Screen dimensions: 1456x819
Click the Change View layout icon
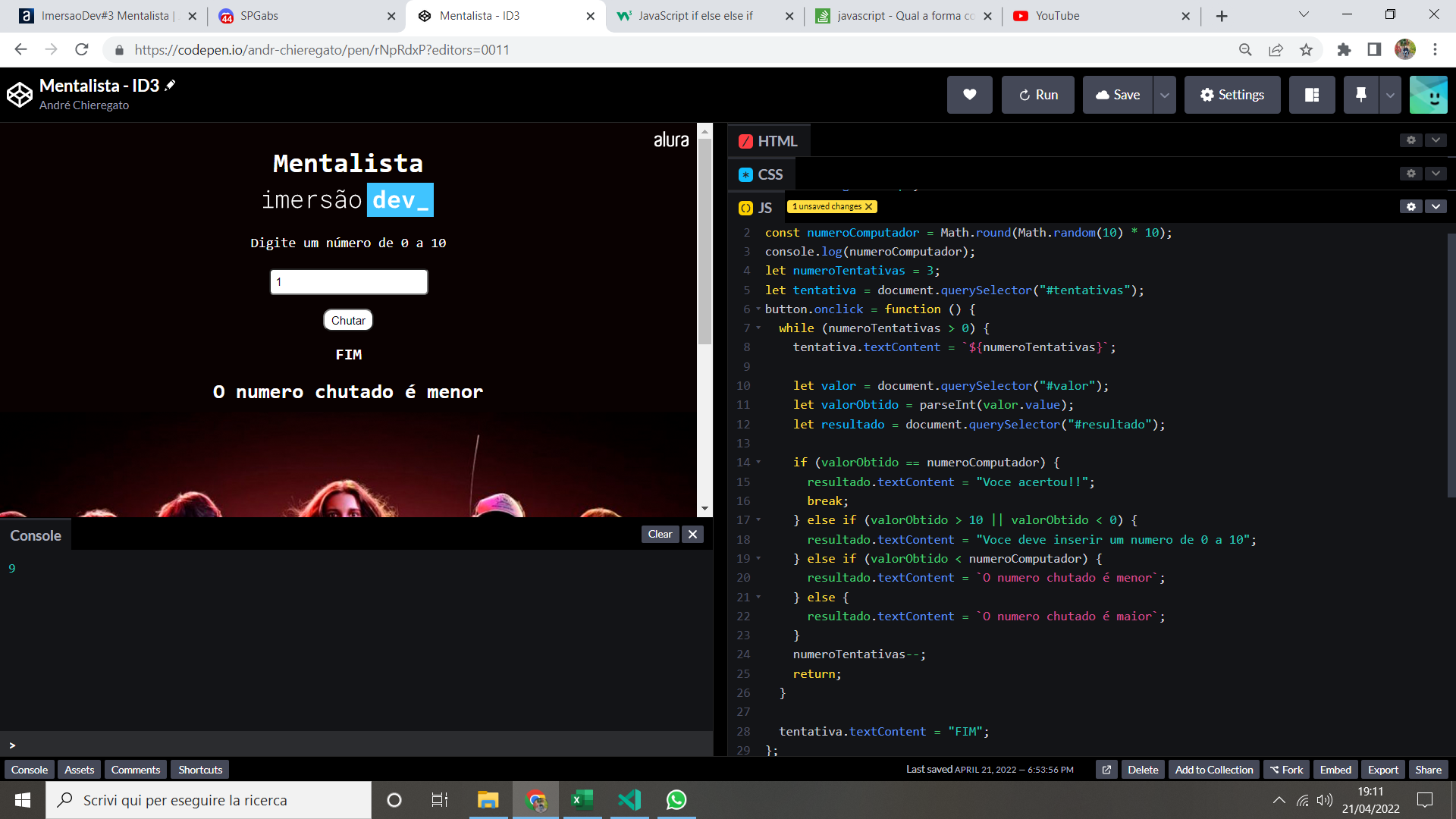coord(1312,94)
